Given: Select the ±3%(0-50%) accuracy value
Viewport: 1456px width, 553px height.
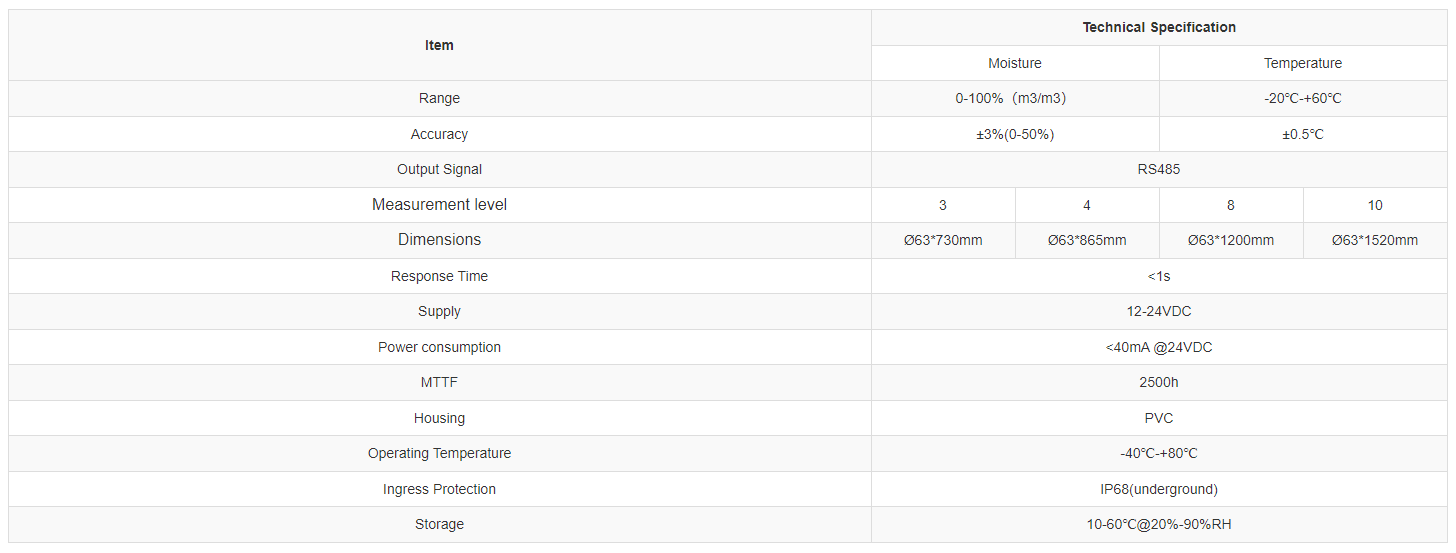Looking at the screenshot, I should click(1015, 134).
